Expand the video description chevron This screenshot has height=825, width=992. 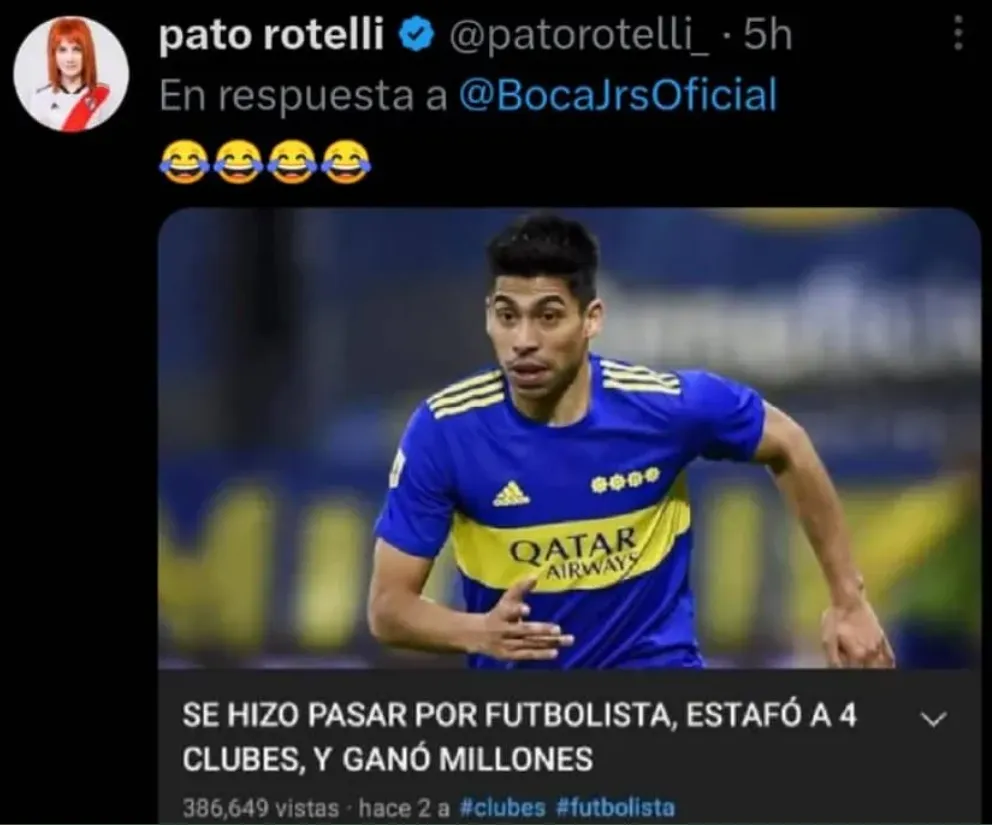[x=934, y=719]
